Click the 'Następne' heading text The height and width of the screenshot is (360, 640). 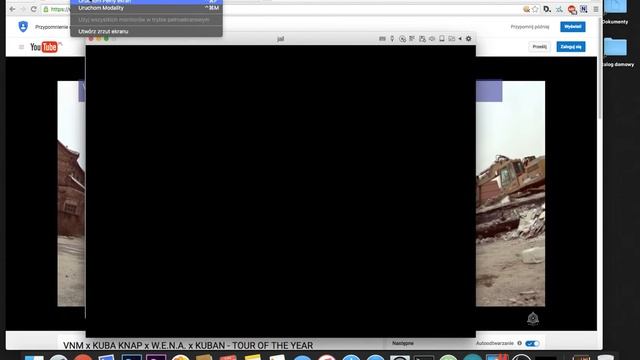click(403, 343)
